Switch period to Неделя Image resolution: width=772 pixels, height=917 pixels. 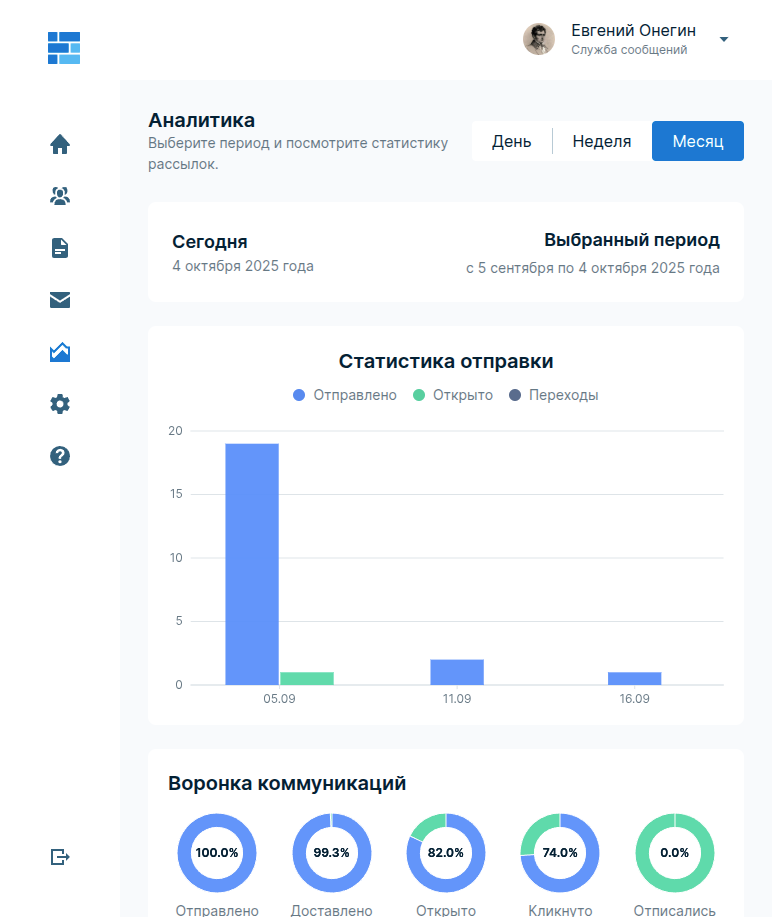[x=601, y=141]
